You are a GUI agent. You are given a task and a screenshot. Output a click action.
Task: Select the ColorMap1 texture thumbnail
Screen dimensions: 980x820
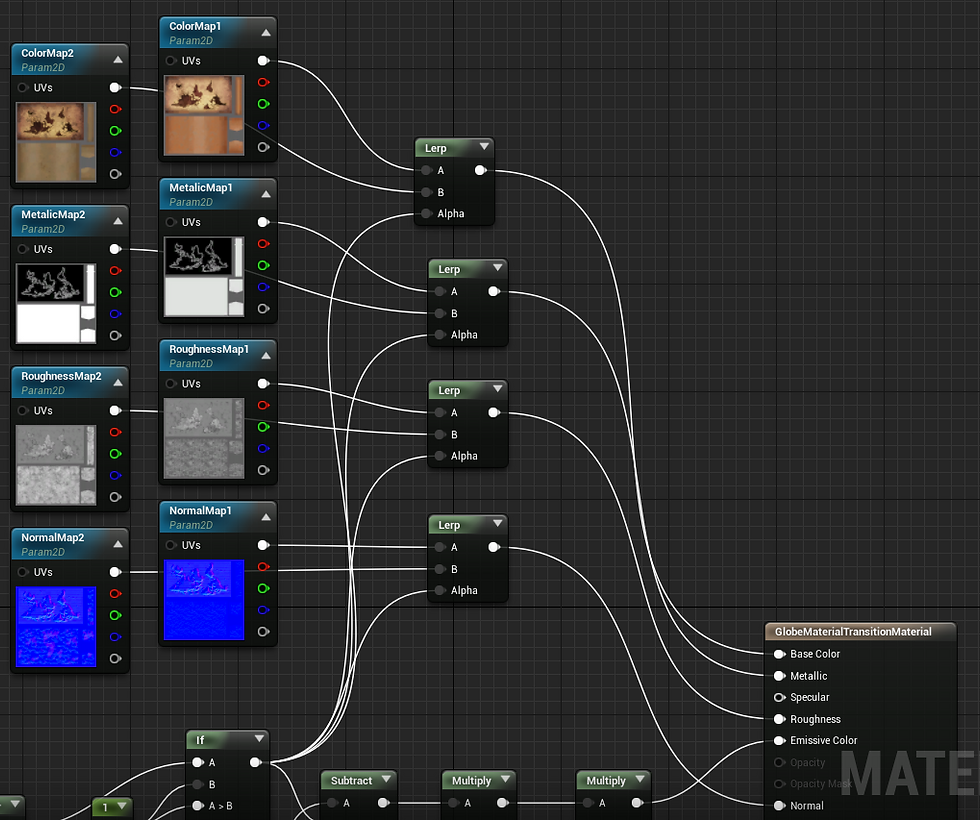coord(204,116)
